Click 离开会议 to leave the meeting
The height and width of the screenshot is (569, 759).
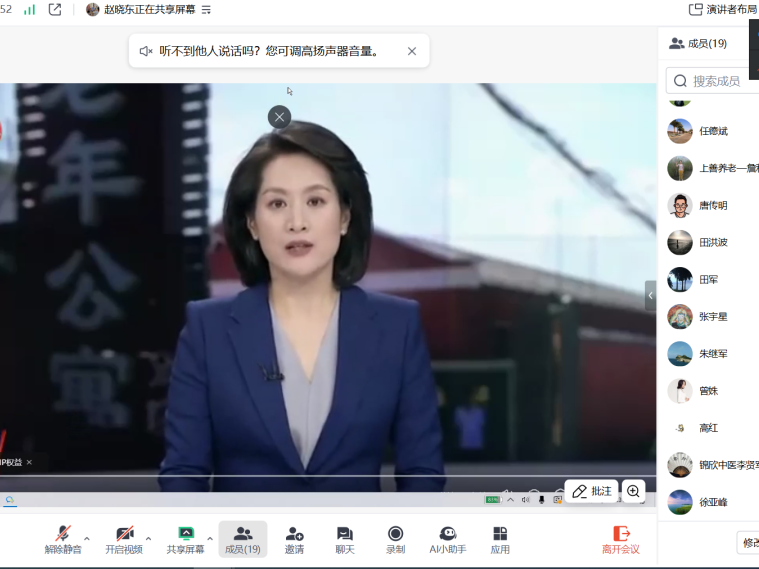pyautogui.click(x=621, y=539)
